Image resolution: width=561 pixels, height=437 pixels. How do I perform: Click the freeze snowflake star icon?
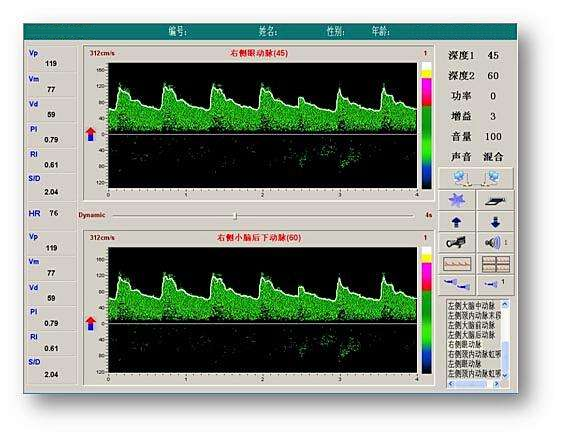click(457, 200)
